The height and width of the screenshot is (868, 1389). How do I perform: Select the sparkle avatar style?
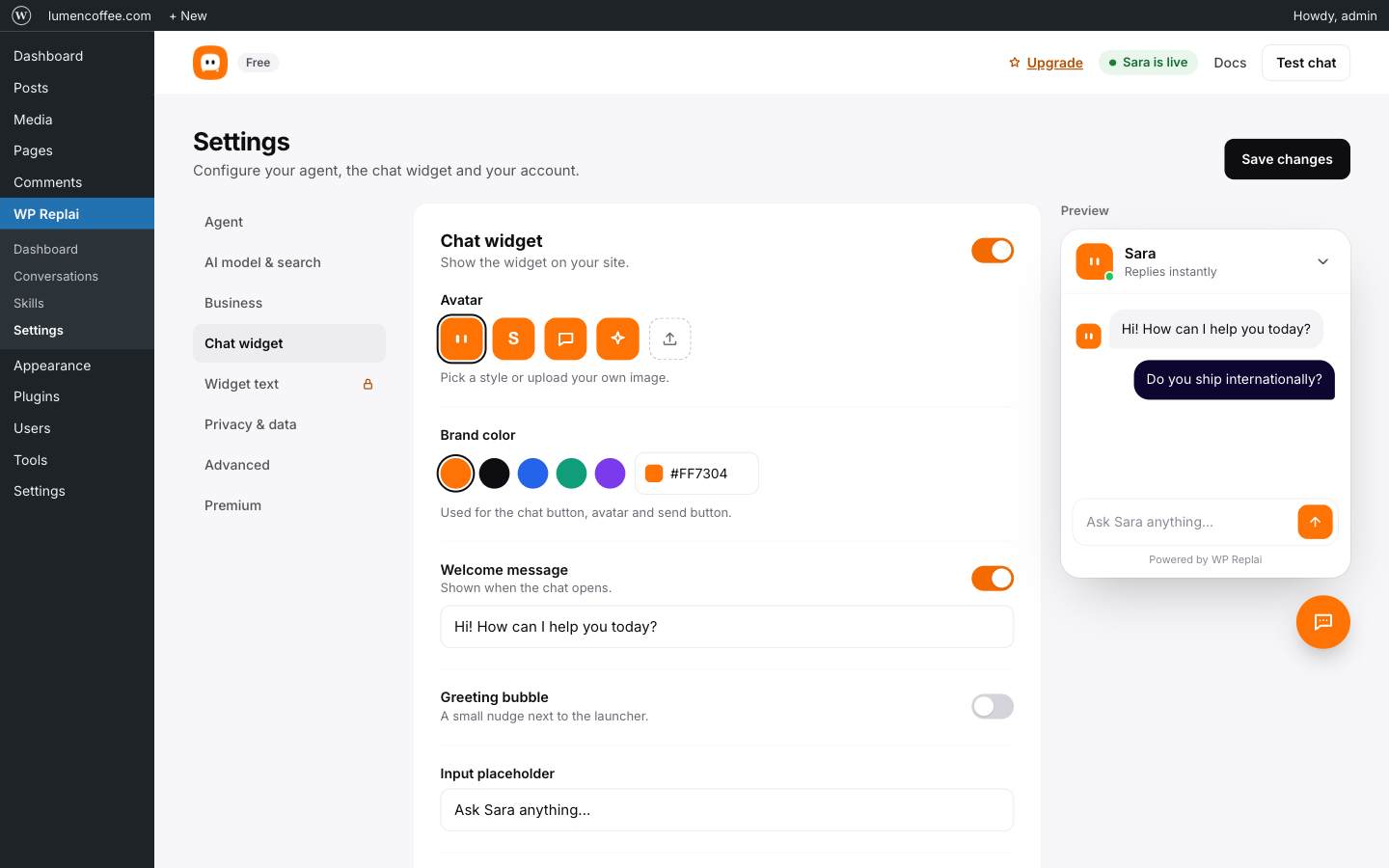617,339
